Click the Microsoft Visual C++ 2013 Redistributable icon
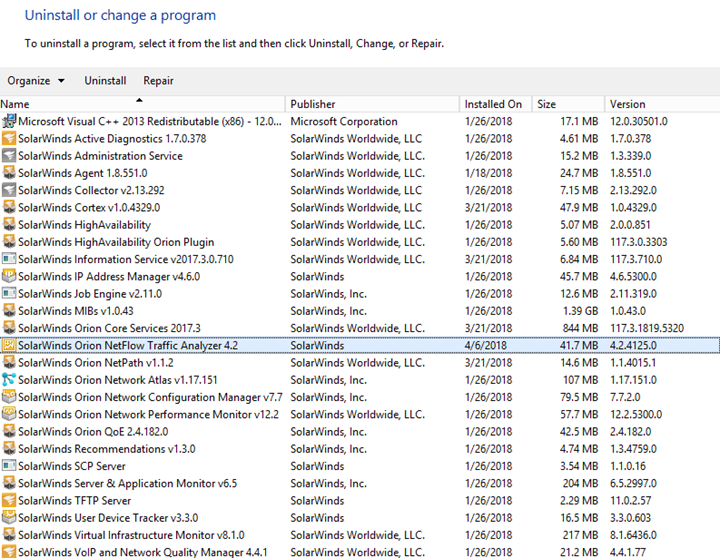This screenshot has width=720, height=558. click(x=9, y=121)
